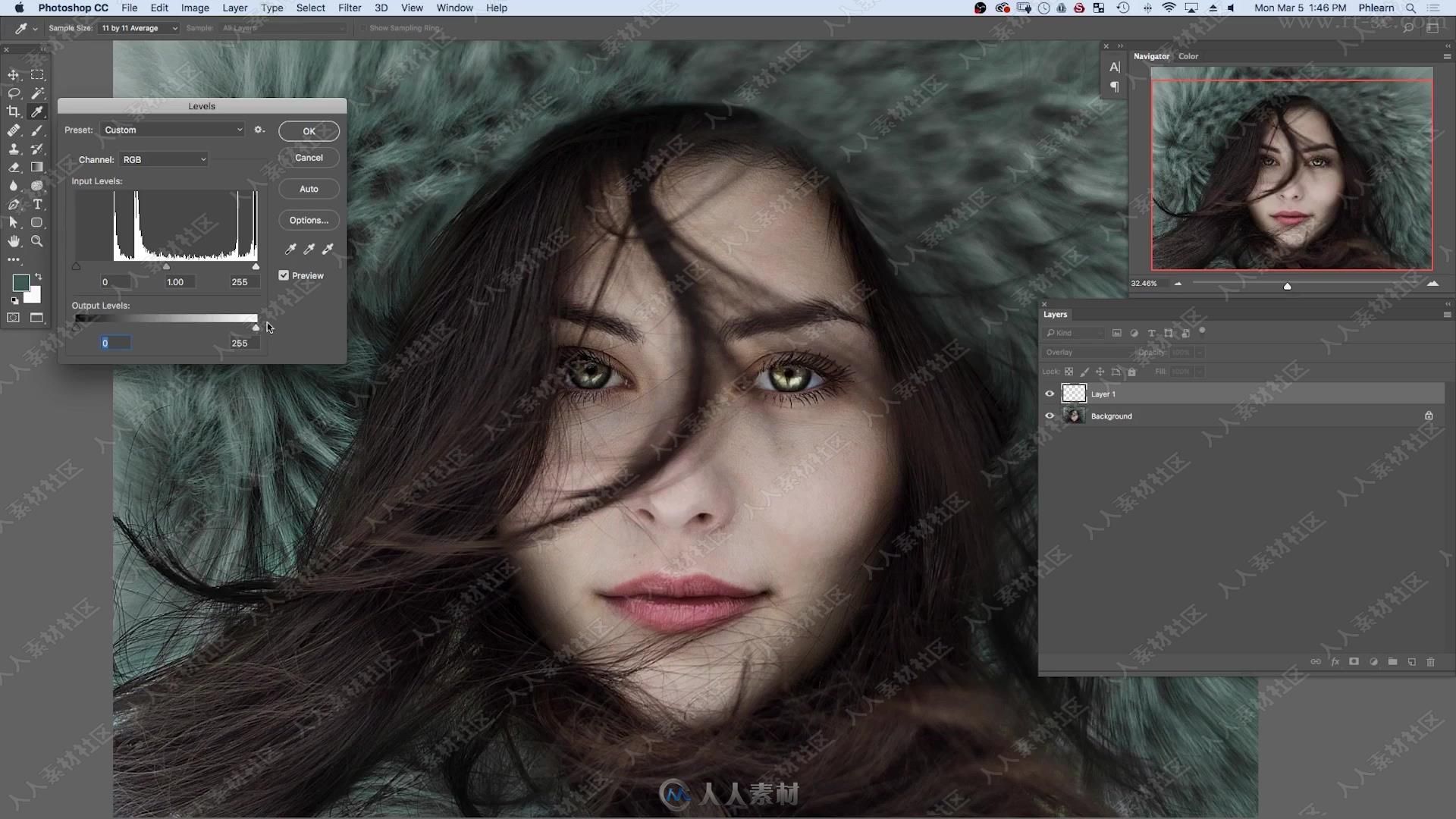Confirm Levels with OK button

(x=309, y=131)
